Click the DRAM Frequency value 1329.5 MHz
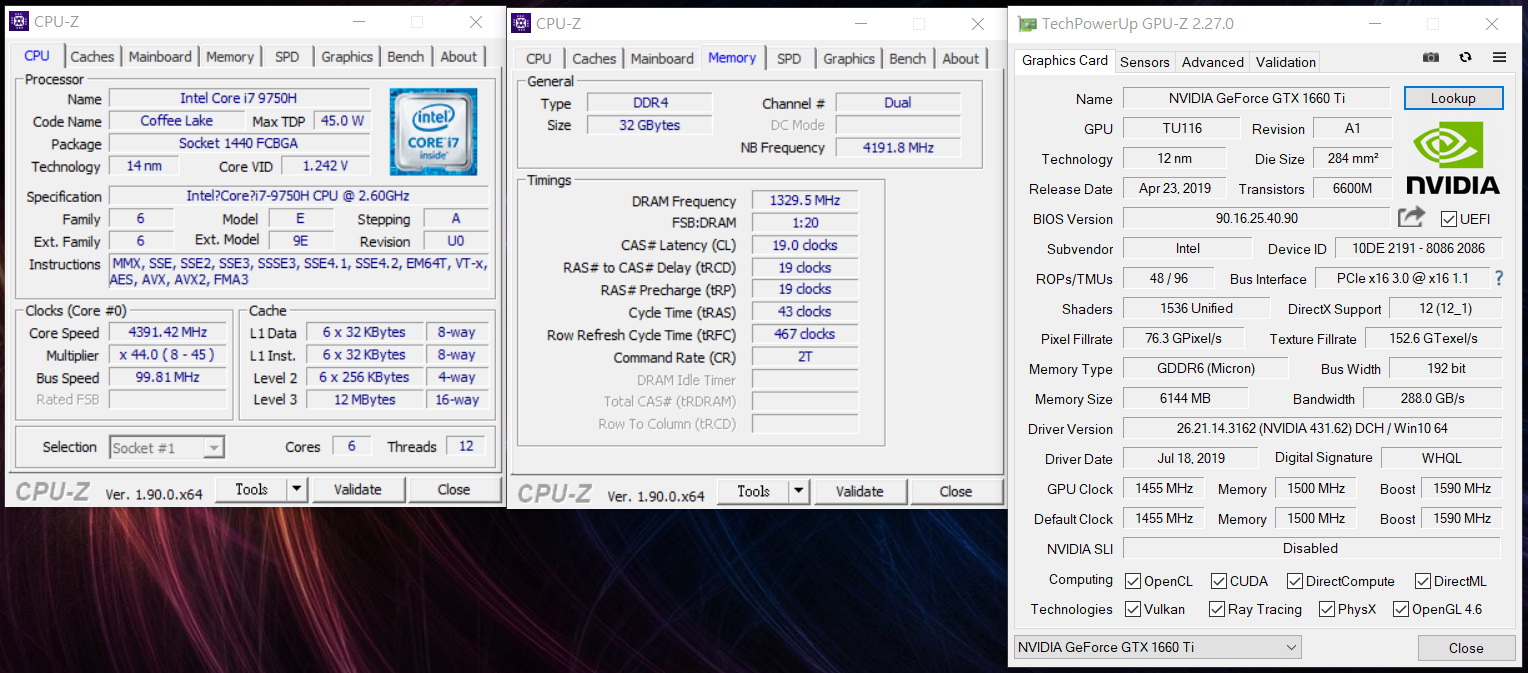 pos(805,200)
